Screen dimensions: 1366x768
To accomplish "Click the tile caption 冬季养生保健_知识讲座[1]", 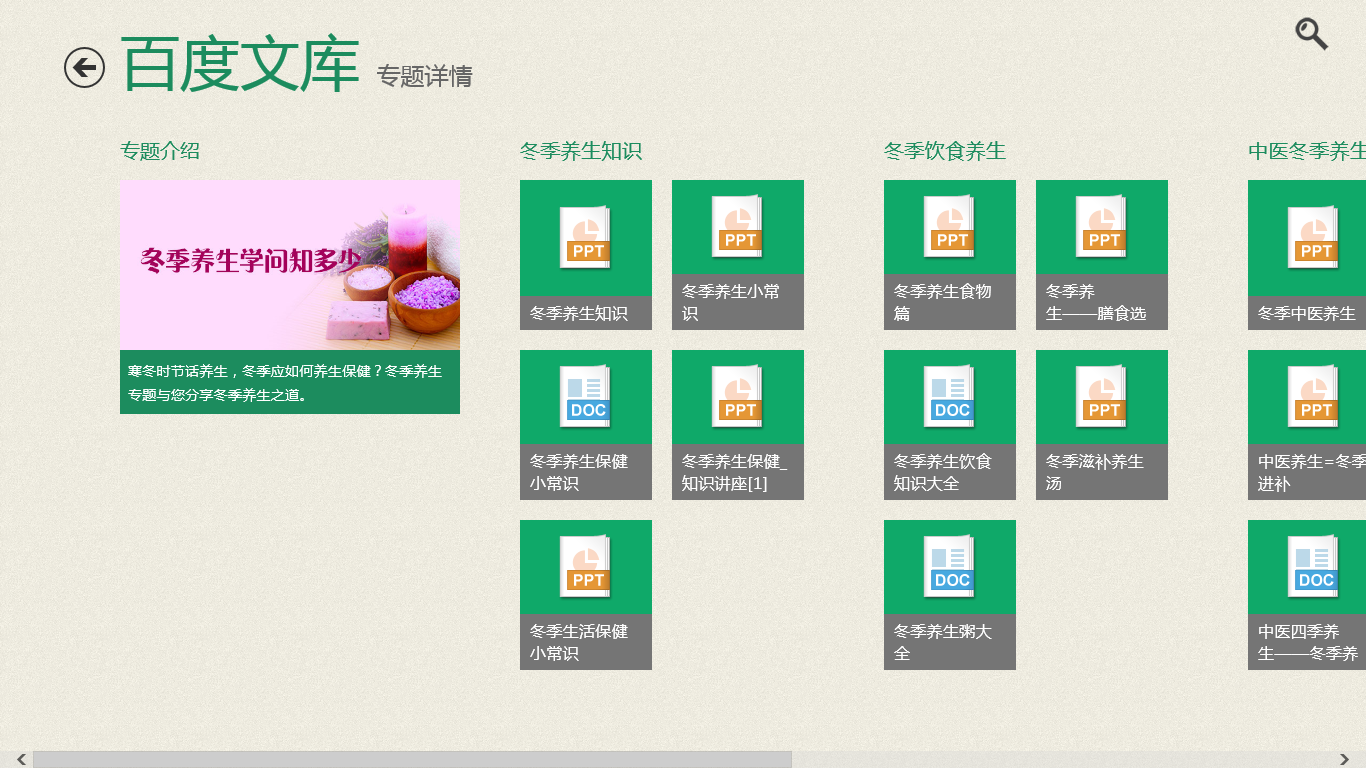I will click(735, 472).
